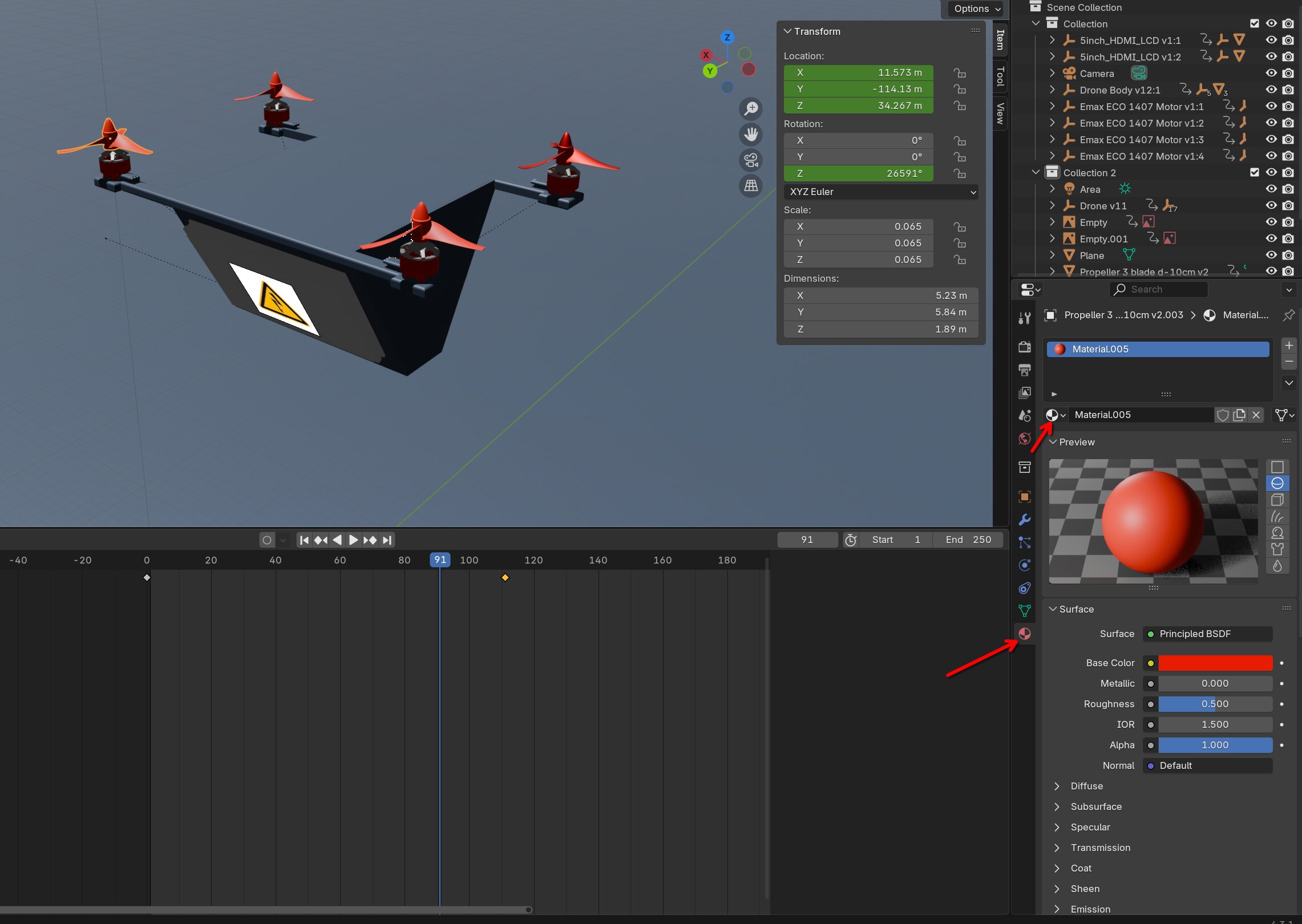
Task: Toggle Plane object visibility eye
Action: pos(1271,255)
